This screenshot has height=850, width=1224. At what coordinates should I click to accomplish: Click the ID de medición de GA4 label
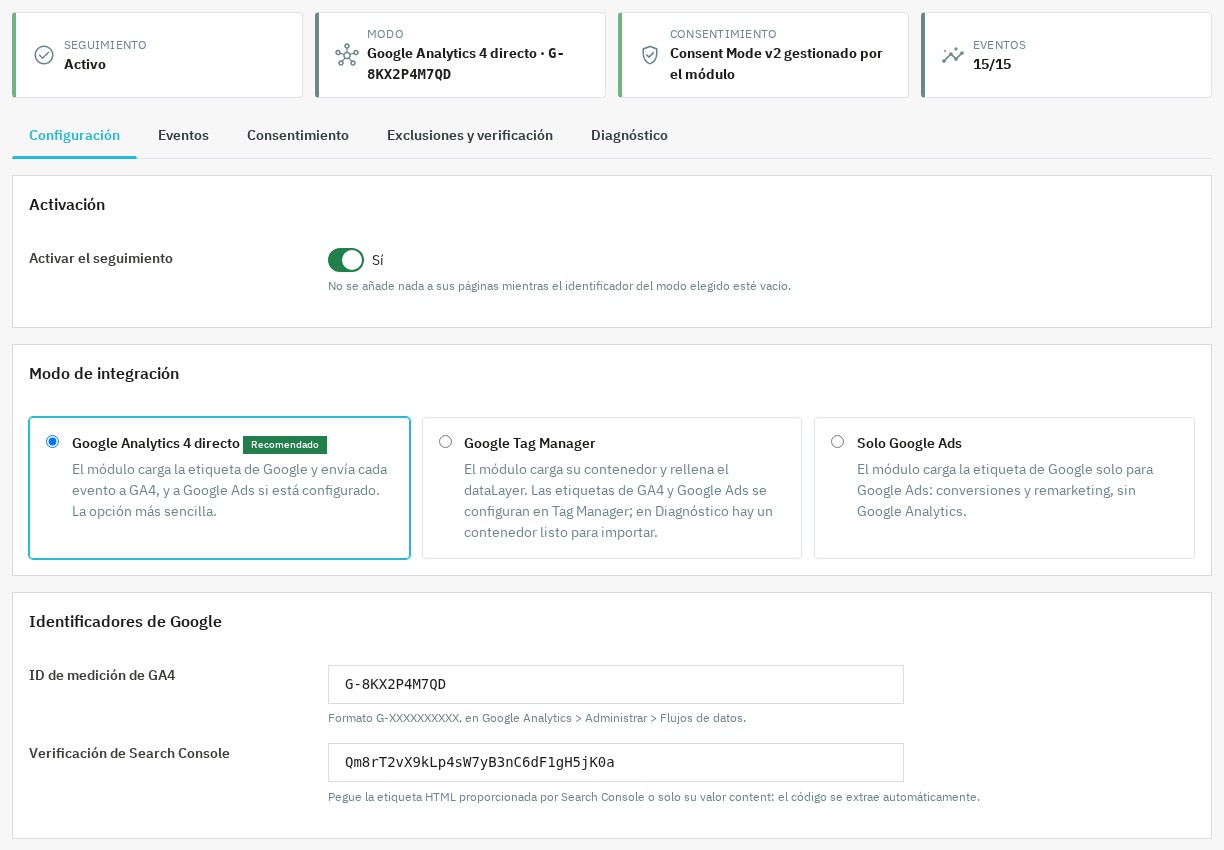coord(102,675)
